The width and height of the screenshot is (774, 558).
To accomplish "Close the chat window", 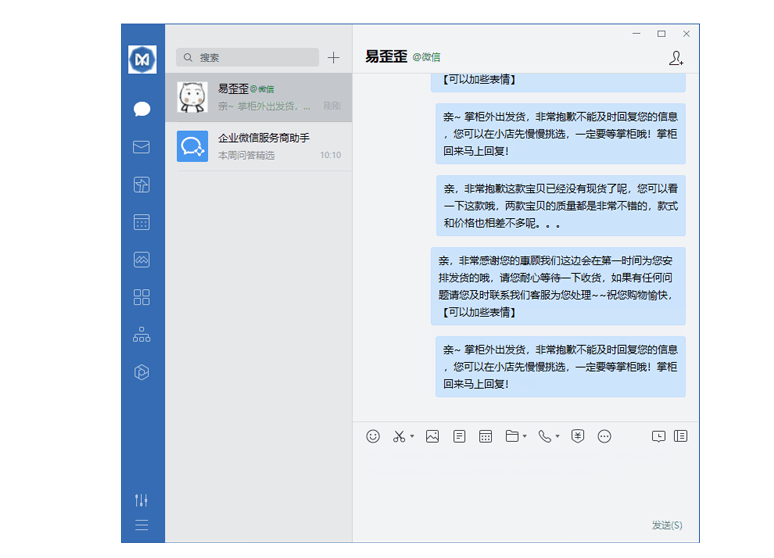I will (x=686, y=34).
